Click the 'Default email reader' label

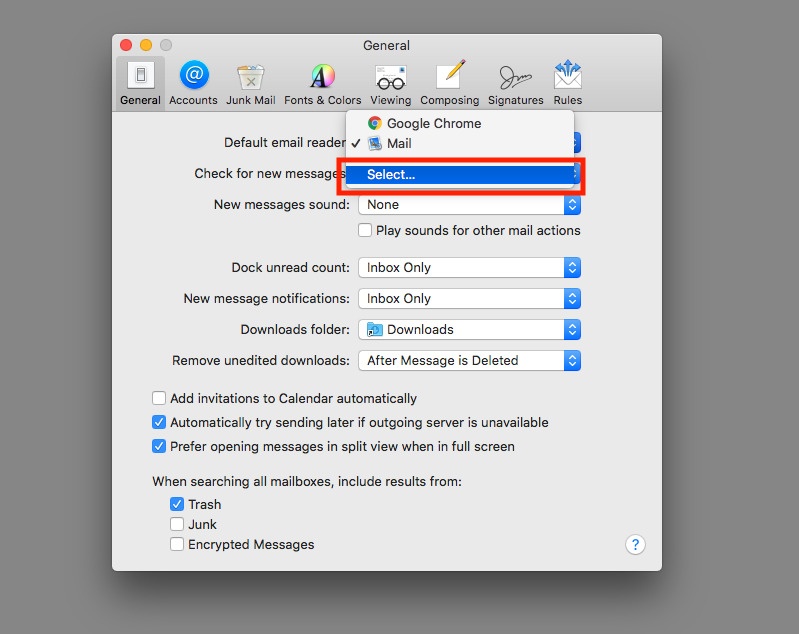pyautogui.click(x=285, y=143)
